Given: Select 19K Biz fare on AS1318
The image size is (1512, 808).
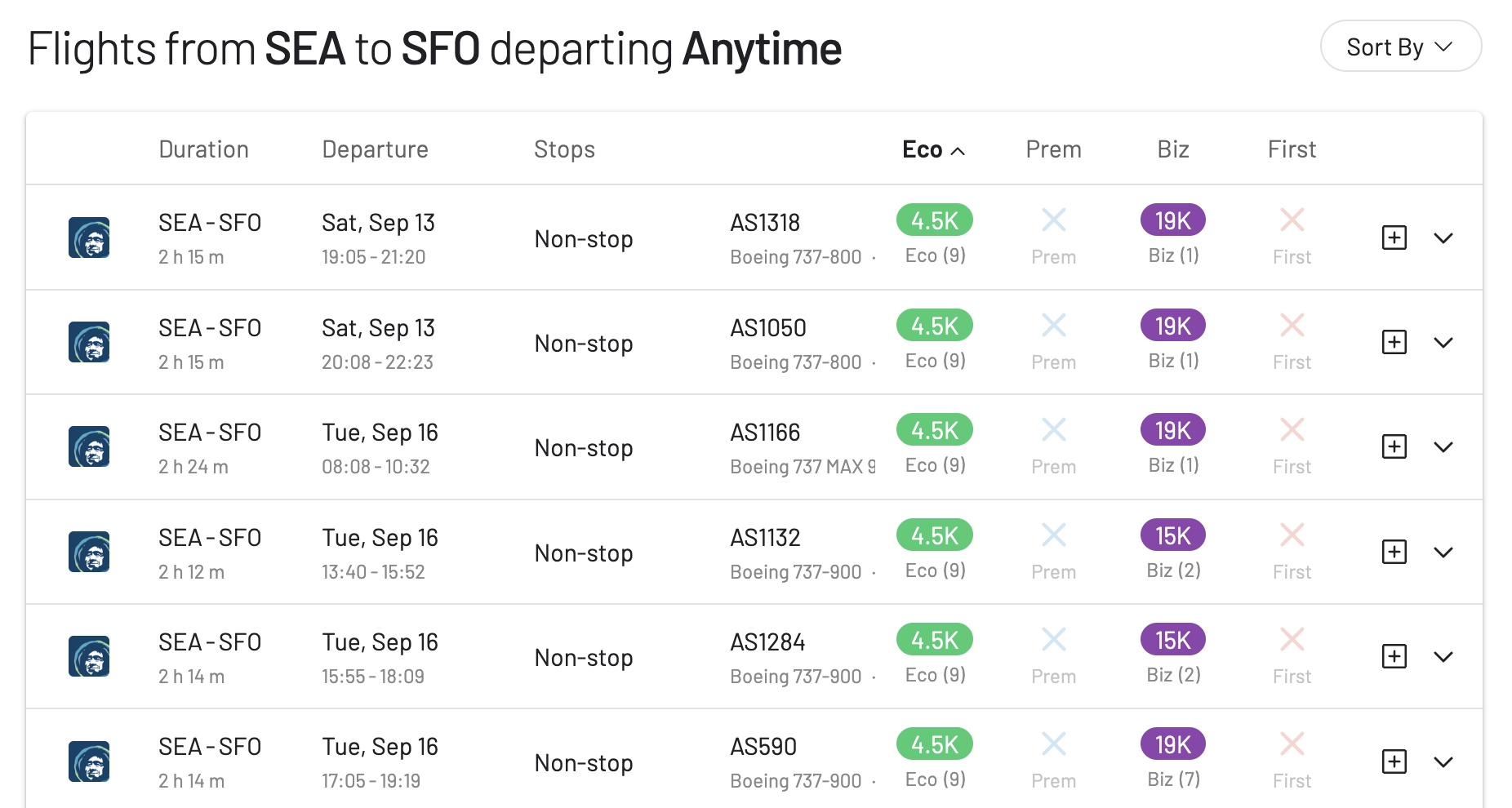Looking at the screenshot, I should click(1173, 220).
